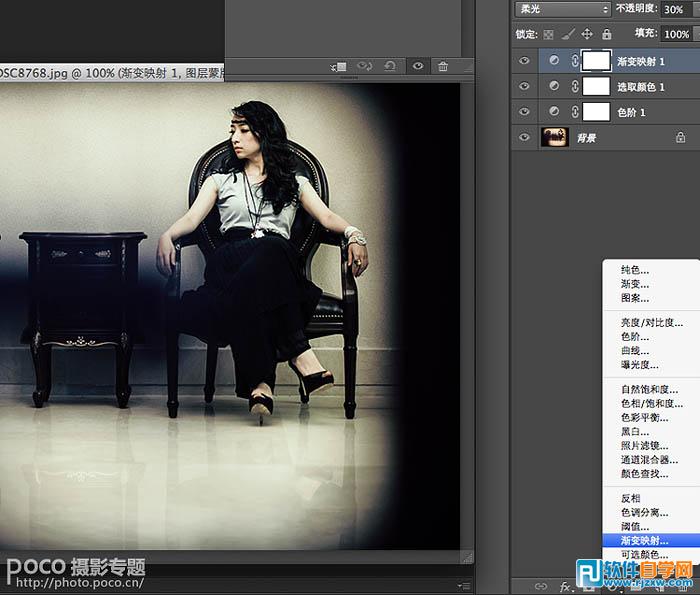Image resolution: width=700 pixels, height=595 pixels.
Task: Select layer name 背景
Action: tap(586, 138)
